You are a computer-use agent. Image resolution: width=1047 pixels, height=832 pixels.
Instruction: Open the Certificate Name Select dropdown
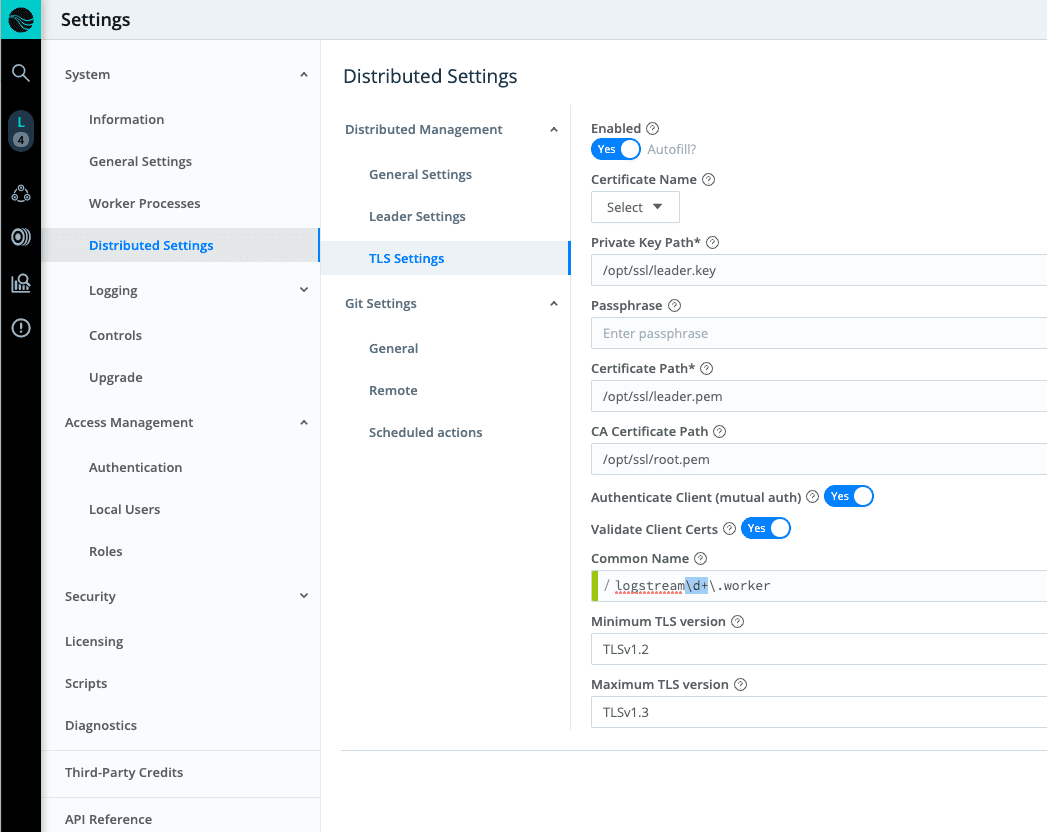(x=635, y=207)
